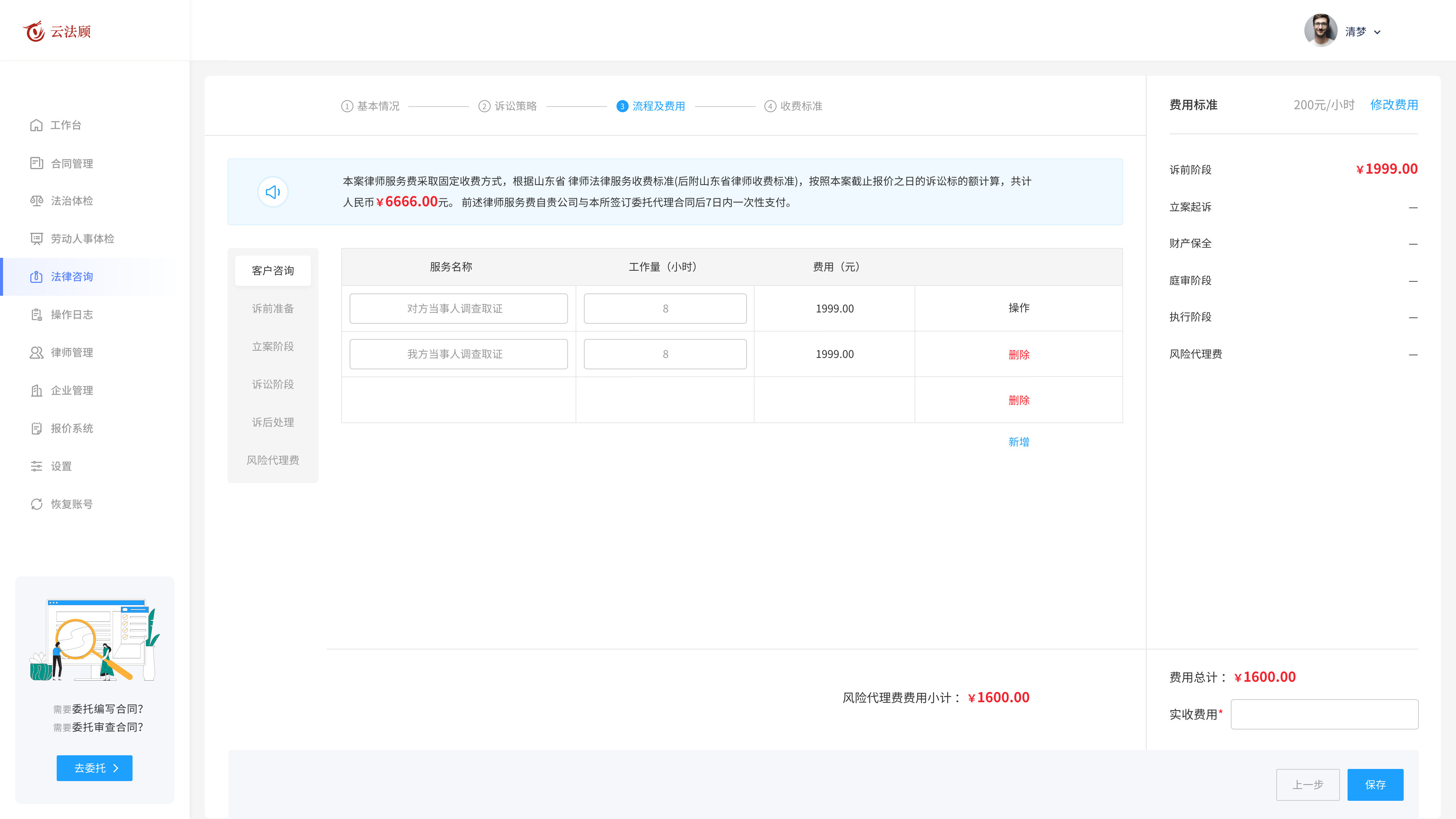Screen dimensions: 1456x819
Task: Click the 服务名称 column header
Action: 450,267
